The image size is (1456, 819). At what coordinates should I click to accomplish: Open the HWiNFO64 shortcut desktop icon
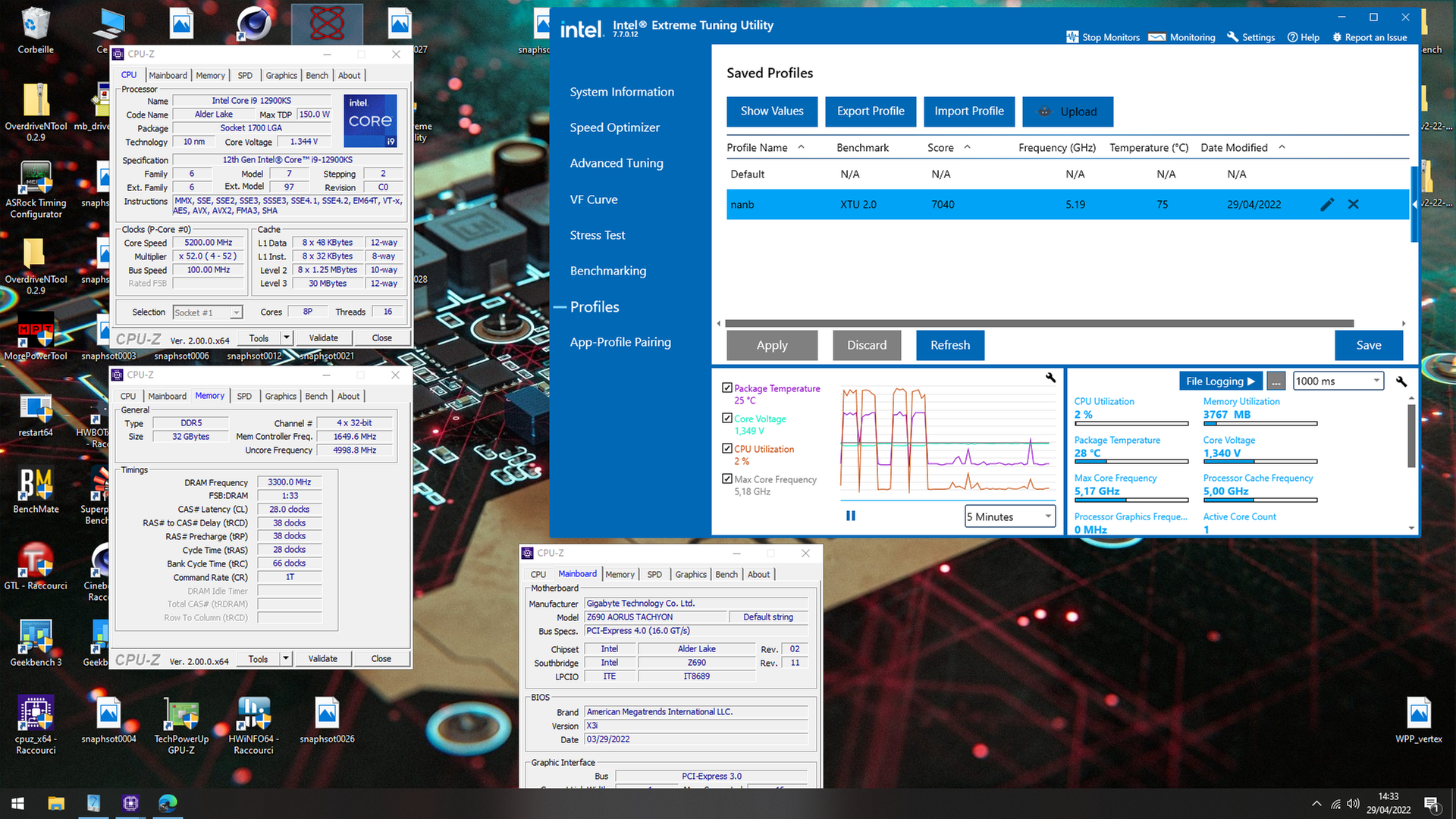254,726
